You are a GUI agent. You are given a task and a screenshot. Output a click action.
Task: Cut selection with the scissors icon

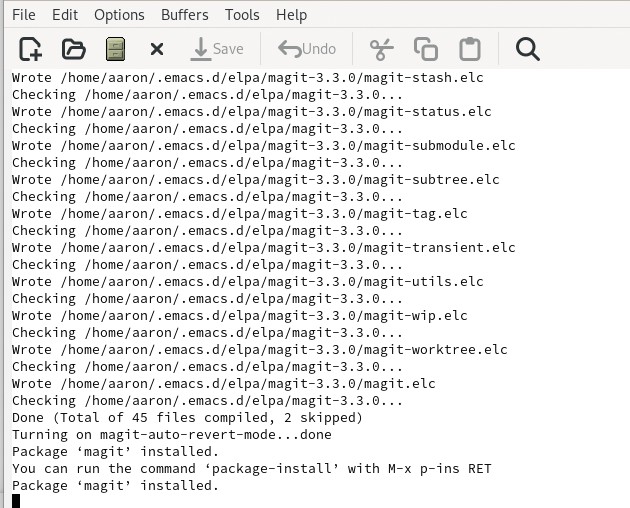tap(381, 49)
